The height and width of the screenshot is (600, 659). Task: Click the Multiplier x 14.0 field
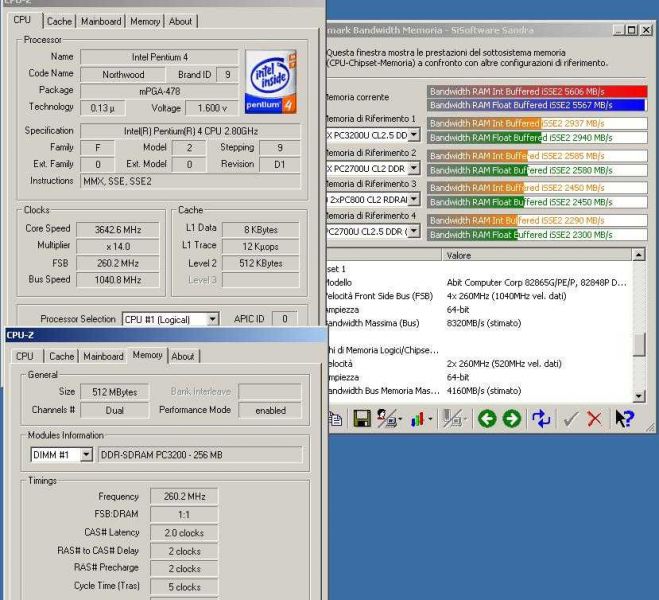pos(118,246)
